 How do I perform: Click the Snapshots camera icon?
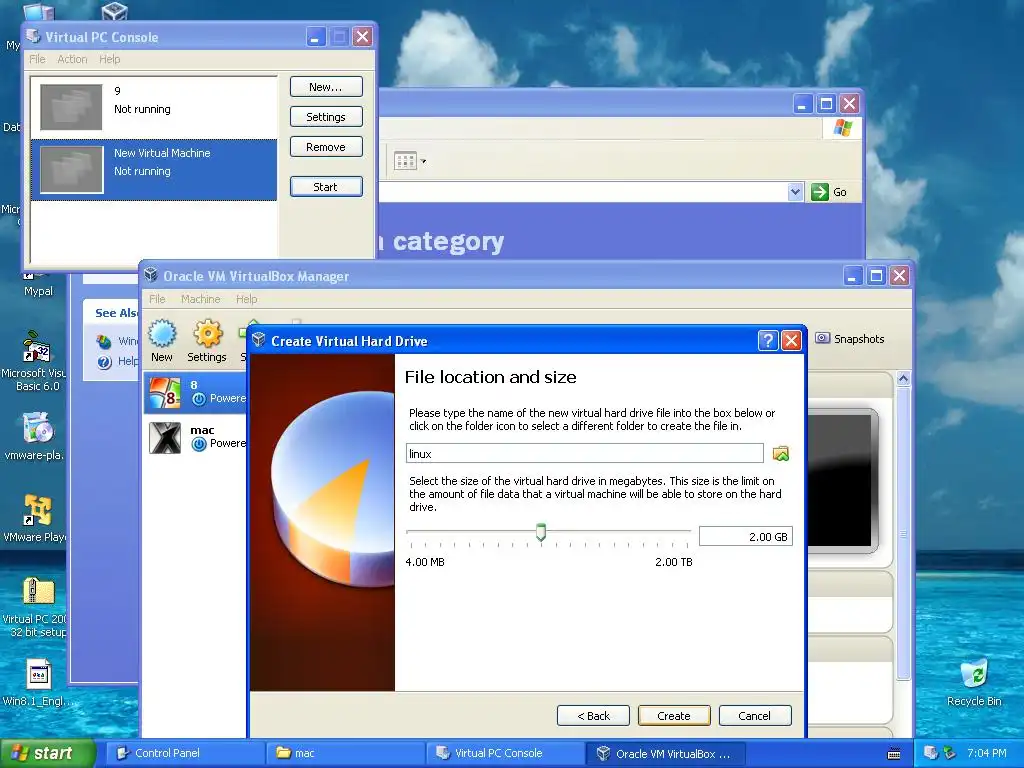click(x=822, y=338)
